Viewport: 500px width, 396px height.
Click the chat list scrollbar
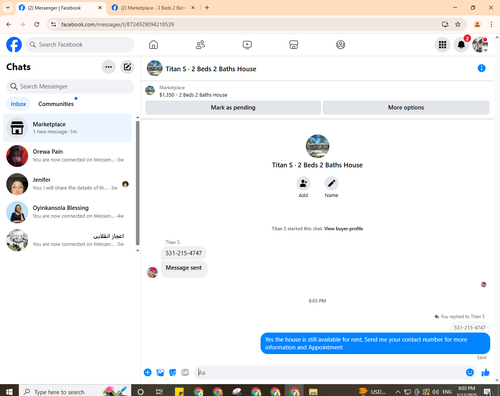[x=137, y=183]
